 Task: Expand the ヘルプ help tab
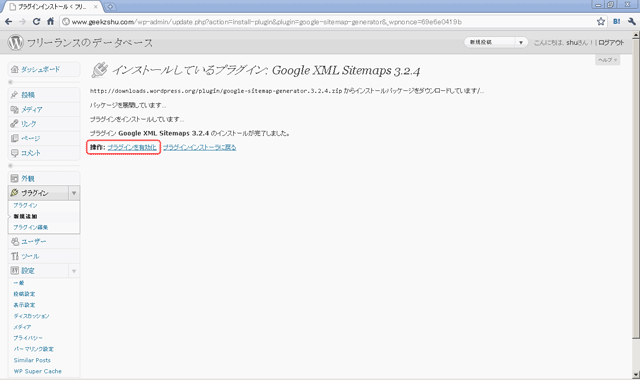point(607,60)
